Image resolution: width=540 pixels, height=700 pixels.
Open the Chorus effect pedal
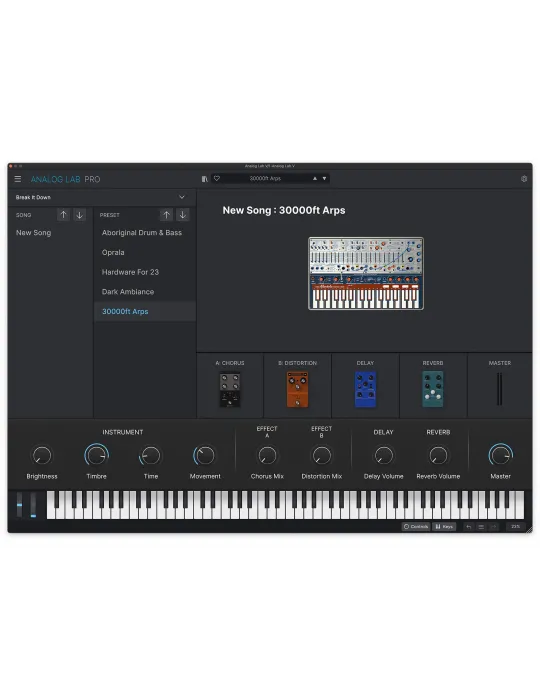(x=230, y=390)
